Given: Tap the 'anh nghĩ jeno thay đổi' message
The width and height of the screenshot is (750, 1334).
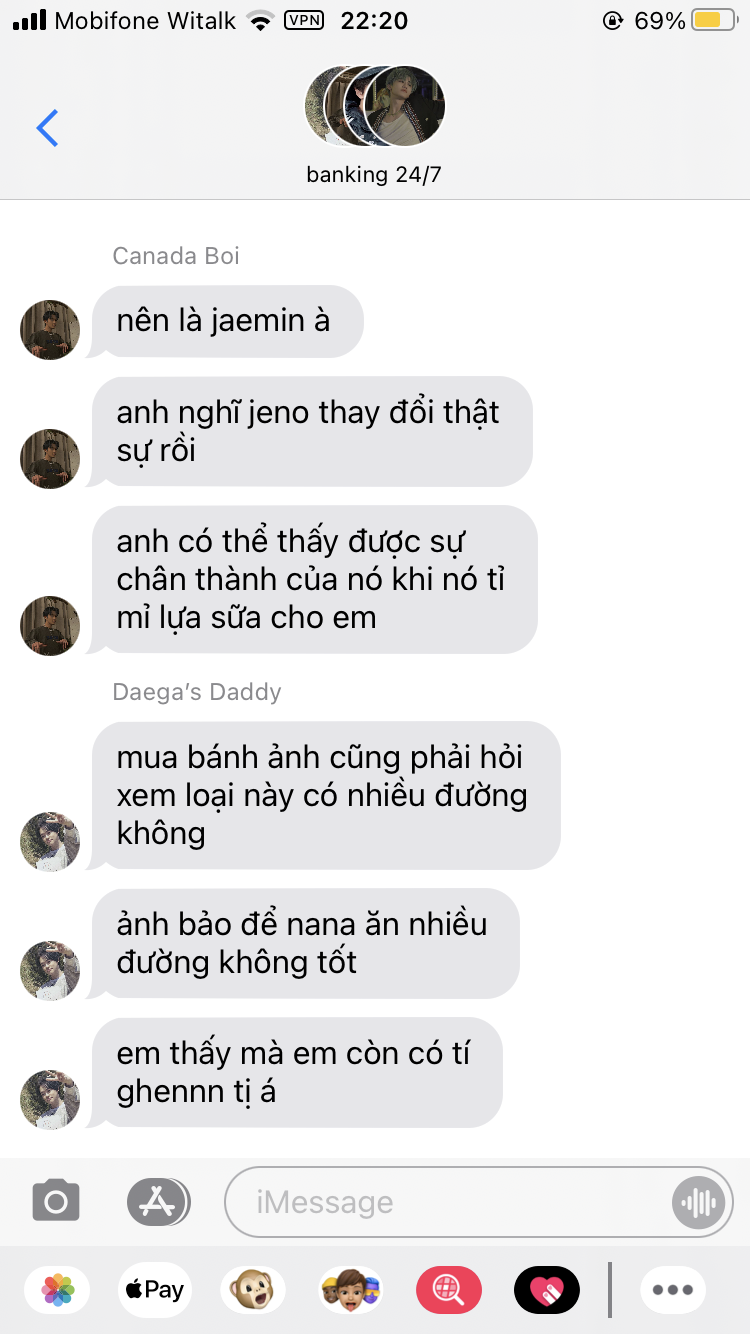Looking at the screenshot, I should (x=311, y=431).
